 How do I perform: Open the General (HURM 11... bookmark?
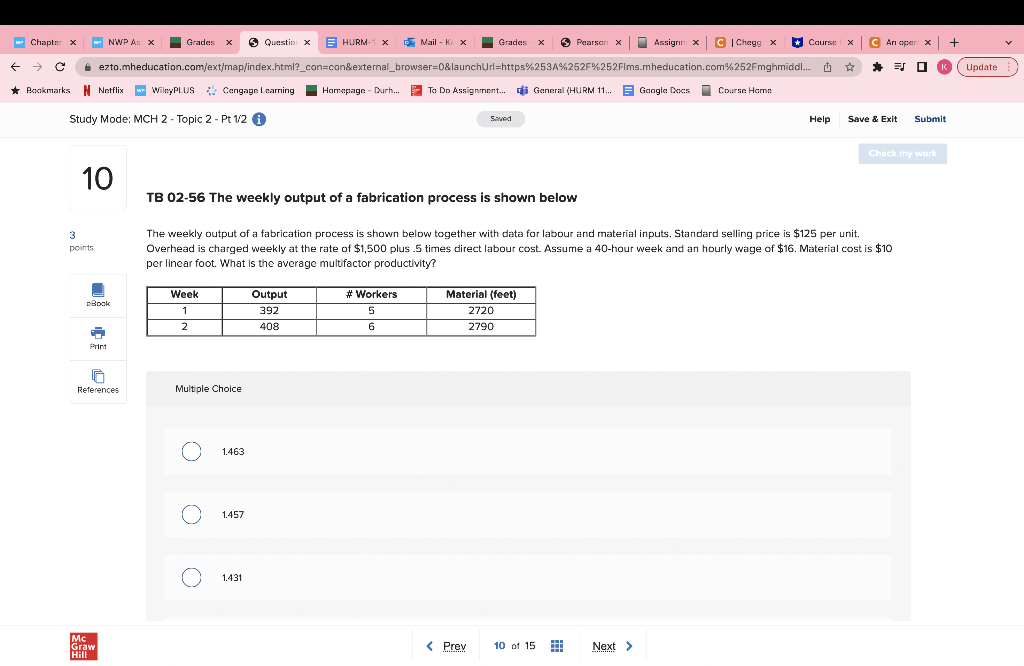click(564, 90)
